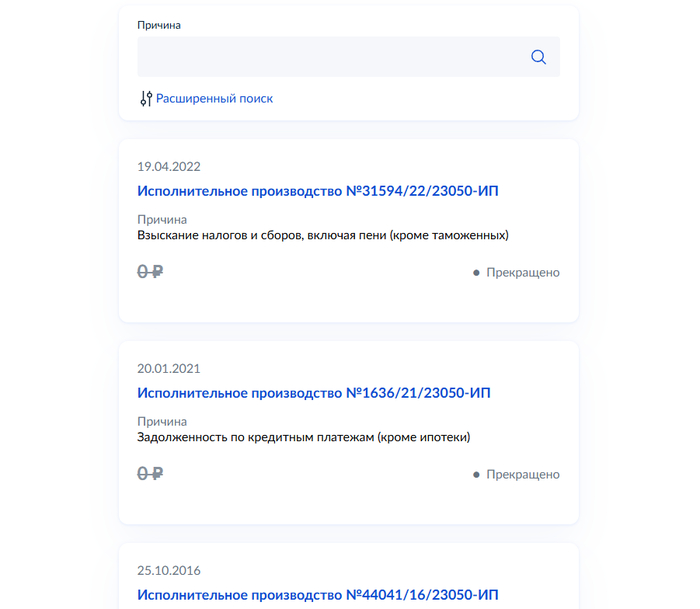The height and width of the screenshot is (609, 700).
Task: Open Исполнительное производство №44041/16/23050-ИП
Action: pyautogui.click(x=318, y=595)
